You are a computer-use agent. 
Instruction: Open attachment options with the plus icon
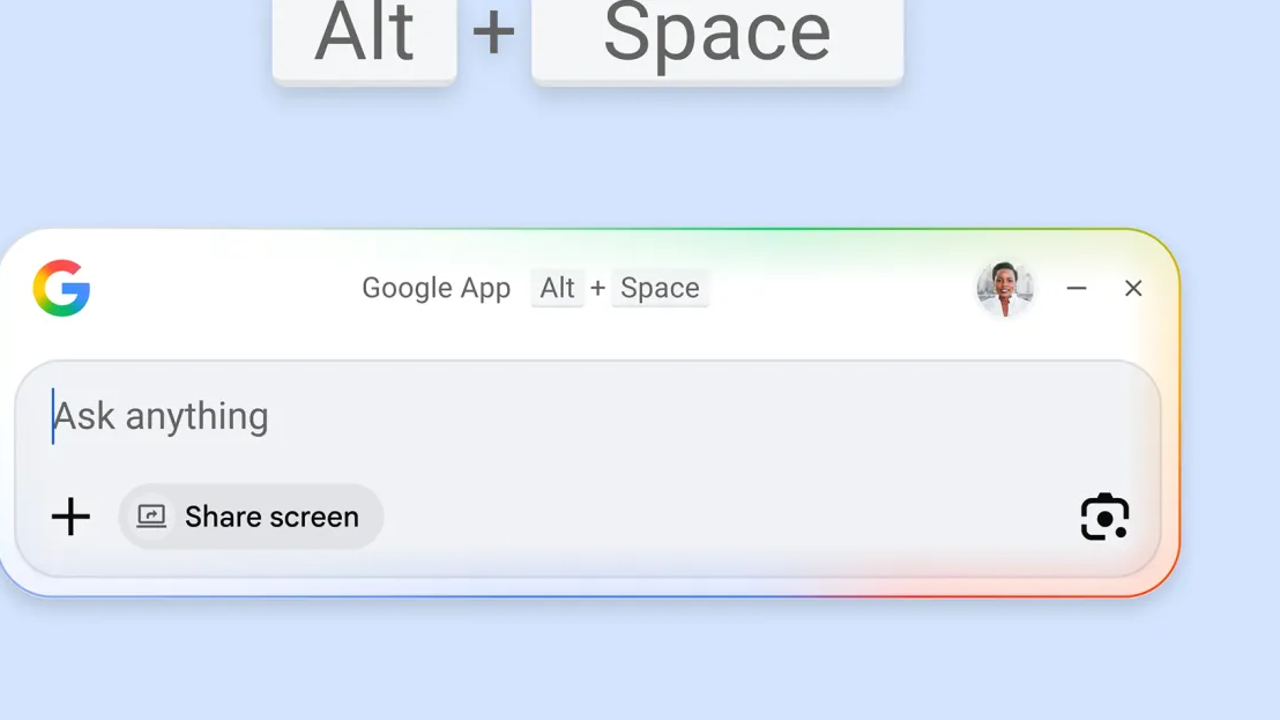tap(70, 517)
